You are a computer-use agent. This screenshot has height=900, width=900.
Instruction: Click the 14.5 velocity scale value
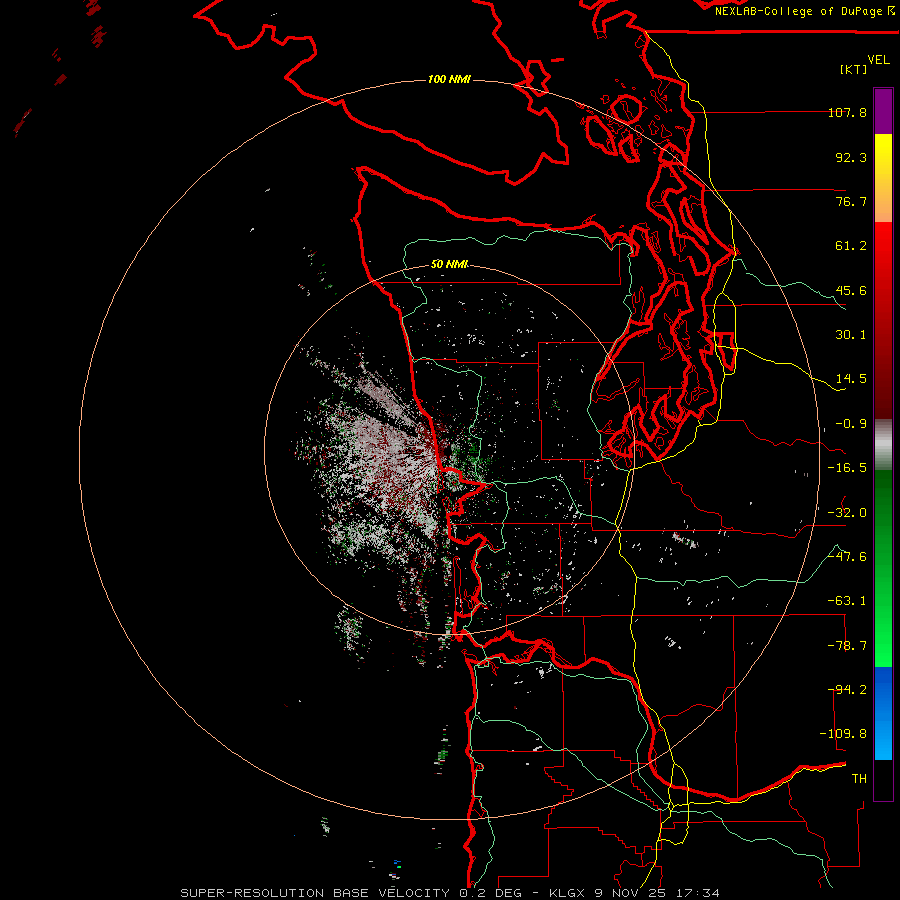(851, 379)
